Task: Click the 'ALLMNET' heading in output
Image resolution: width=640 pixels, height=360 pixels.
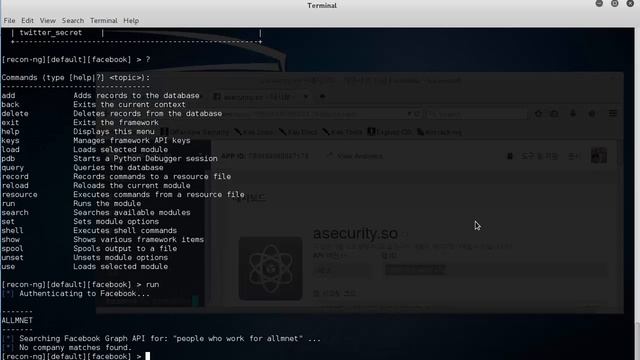Action: (17, 320)
